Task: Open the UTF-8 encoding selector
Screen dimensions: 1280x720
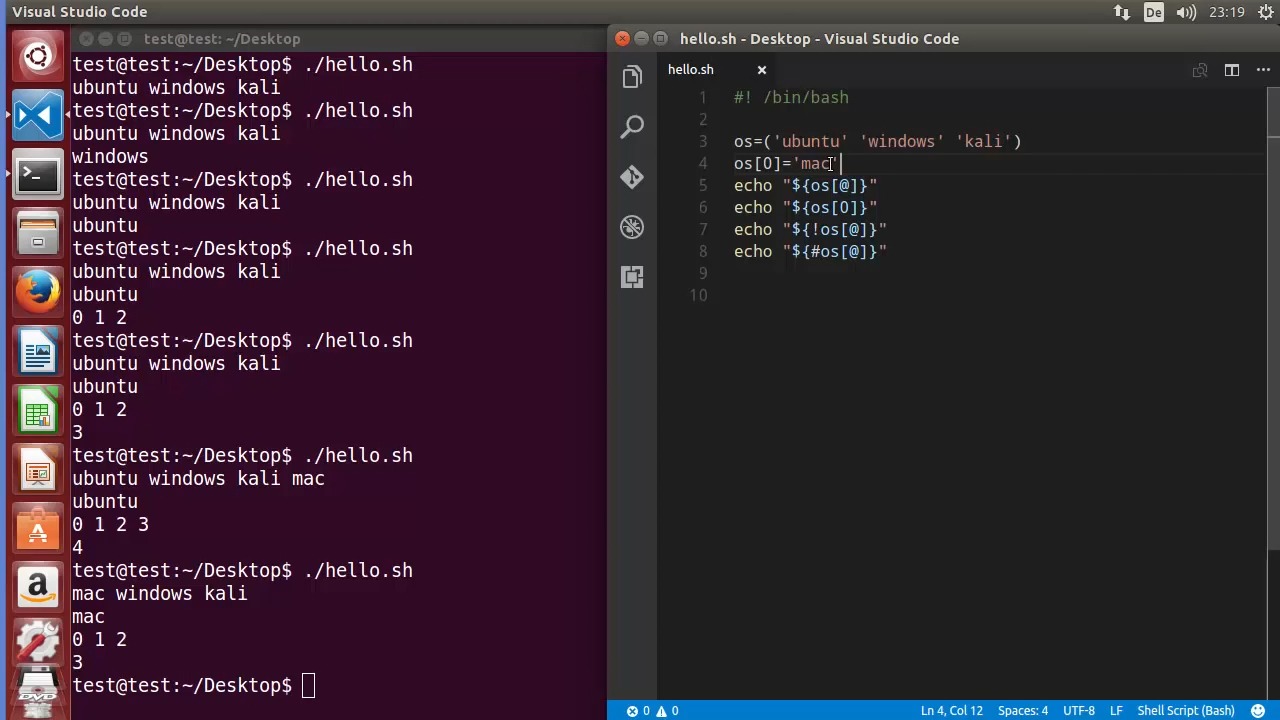Action: [1078, 711]
